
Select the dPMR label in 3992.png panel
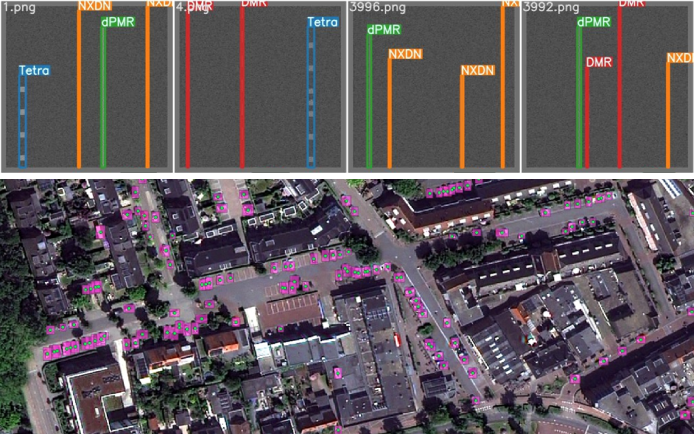(x=594, y=22)
